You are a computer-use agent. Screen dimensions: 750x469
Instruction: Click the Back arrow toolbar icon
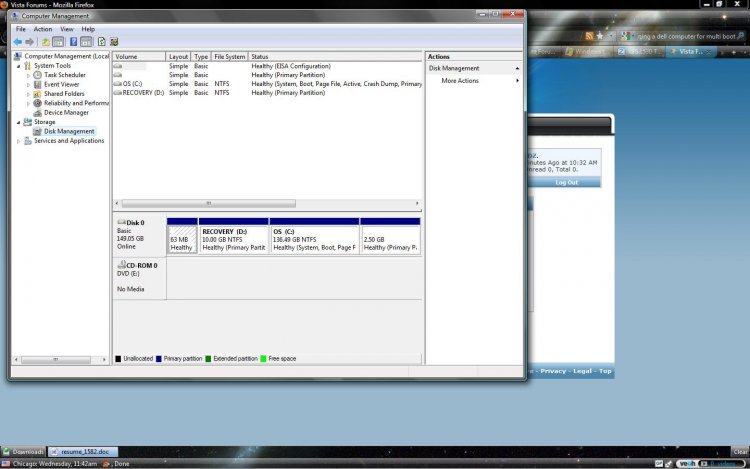pyautogui.click(x=18, y=42)
